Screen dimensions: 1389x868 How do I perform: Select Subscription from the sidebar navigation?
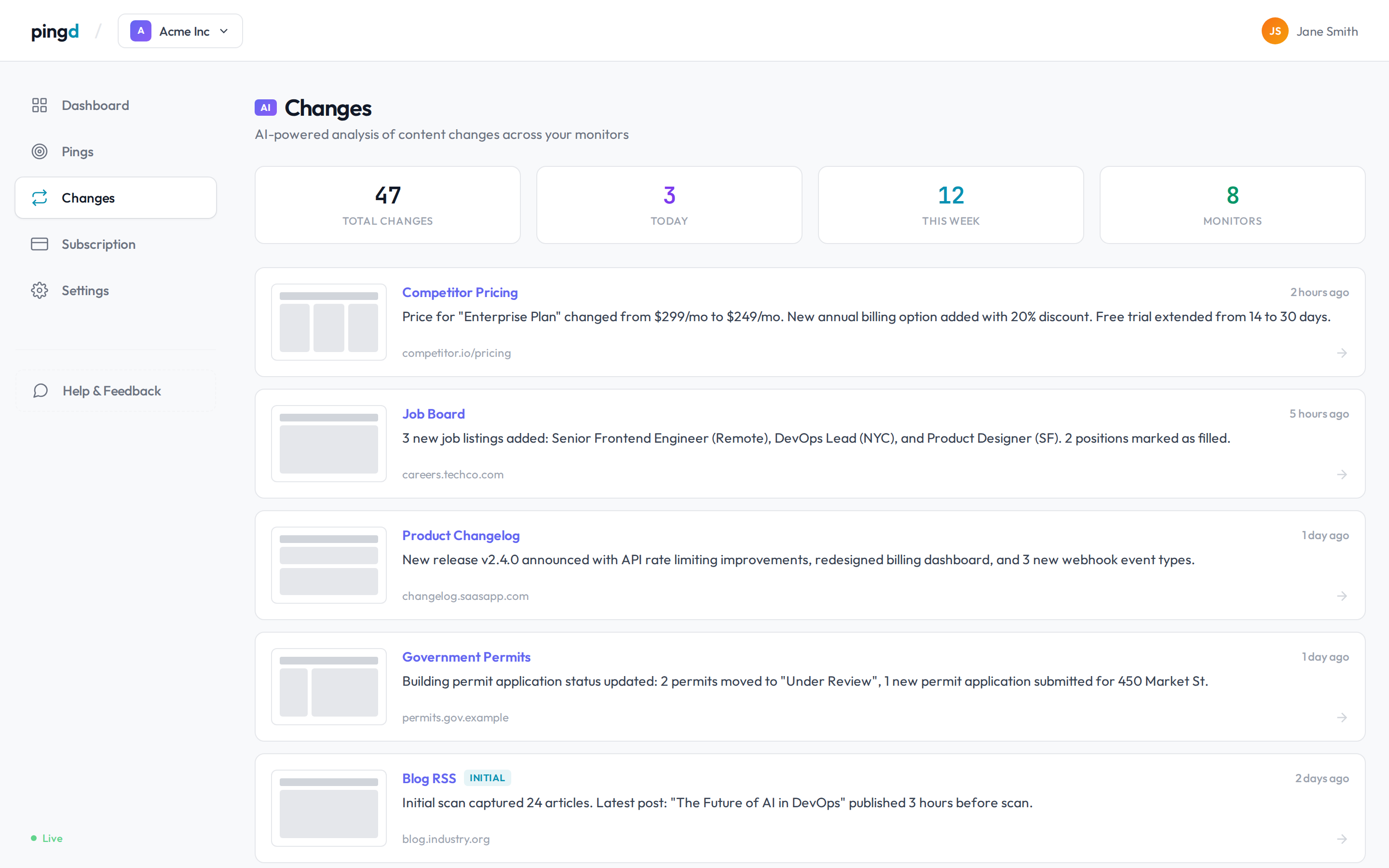coord(98,244)
